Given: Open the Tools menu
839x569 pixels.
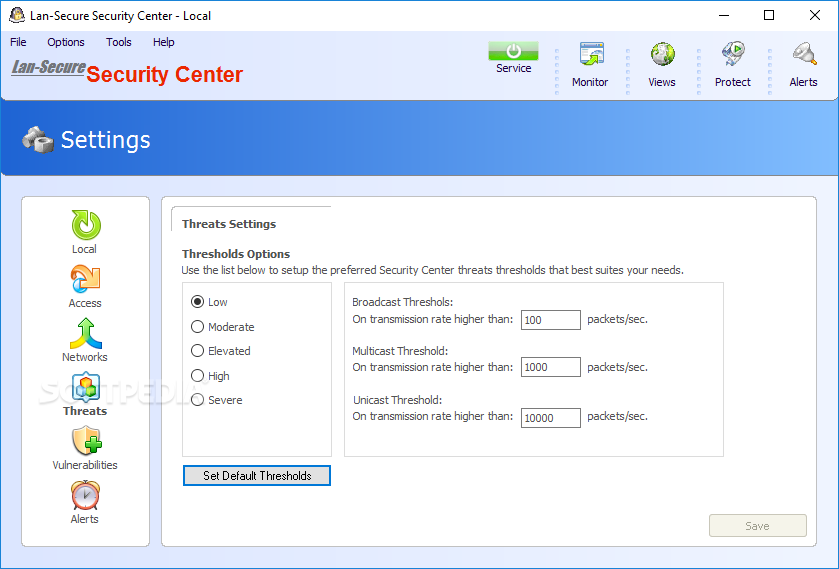Looking at the screenshot, I should [118, 42].
